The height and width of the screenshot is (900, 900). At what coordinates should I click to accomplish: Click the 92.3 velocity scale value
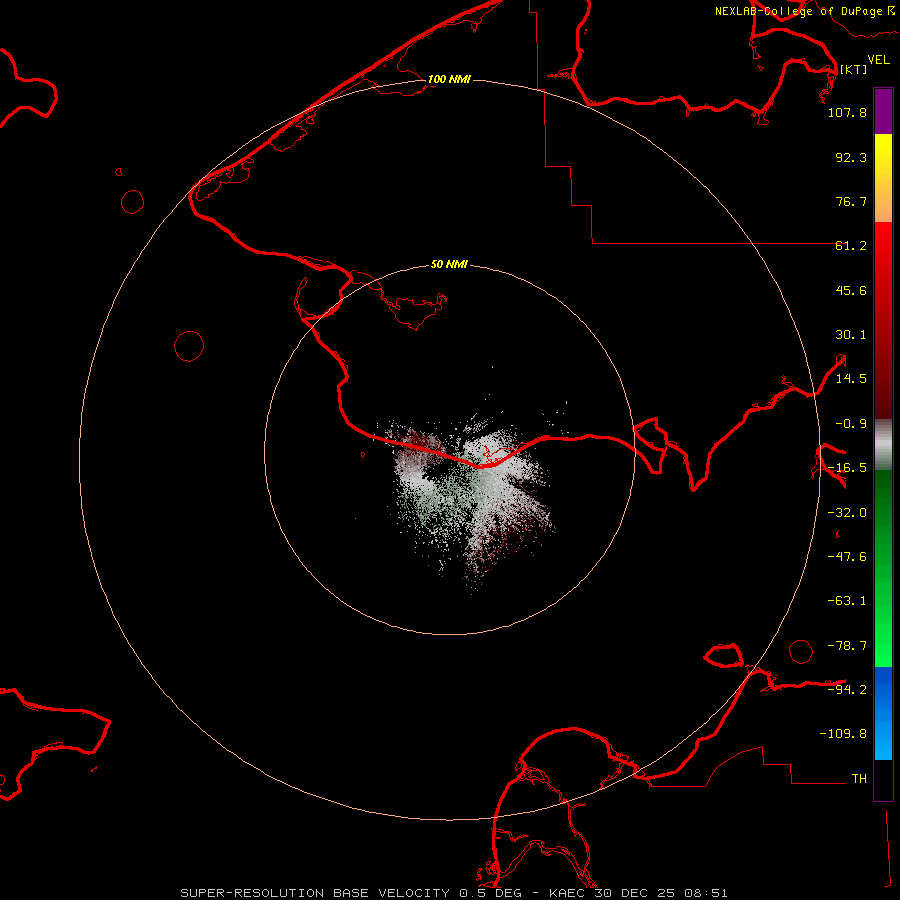tap(851, 157)
